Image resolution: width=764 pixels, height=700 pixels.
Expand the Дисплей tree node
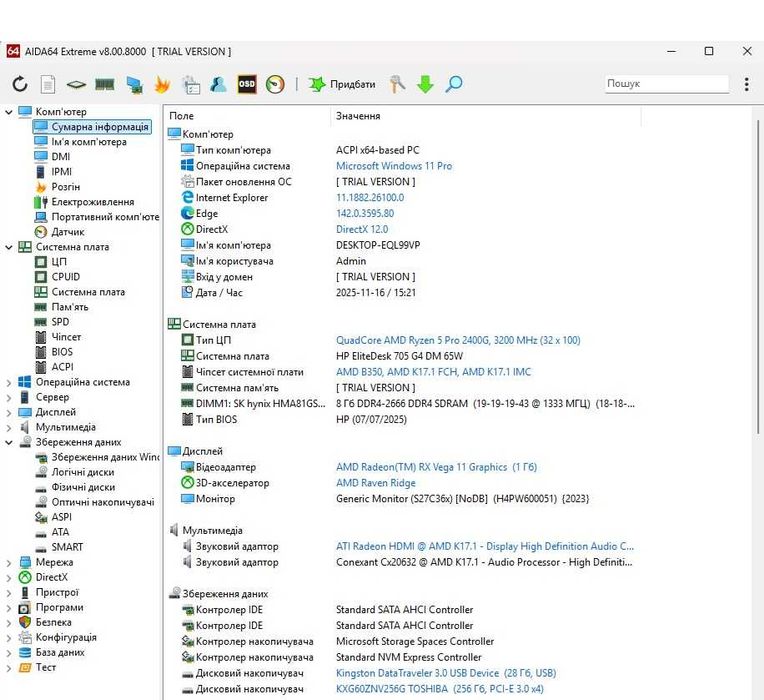coord(9,413)
